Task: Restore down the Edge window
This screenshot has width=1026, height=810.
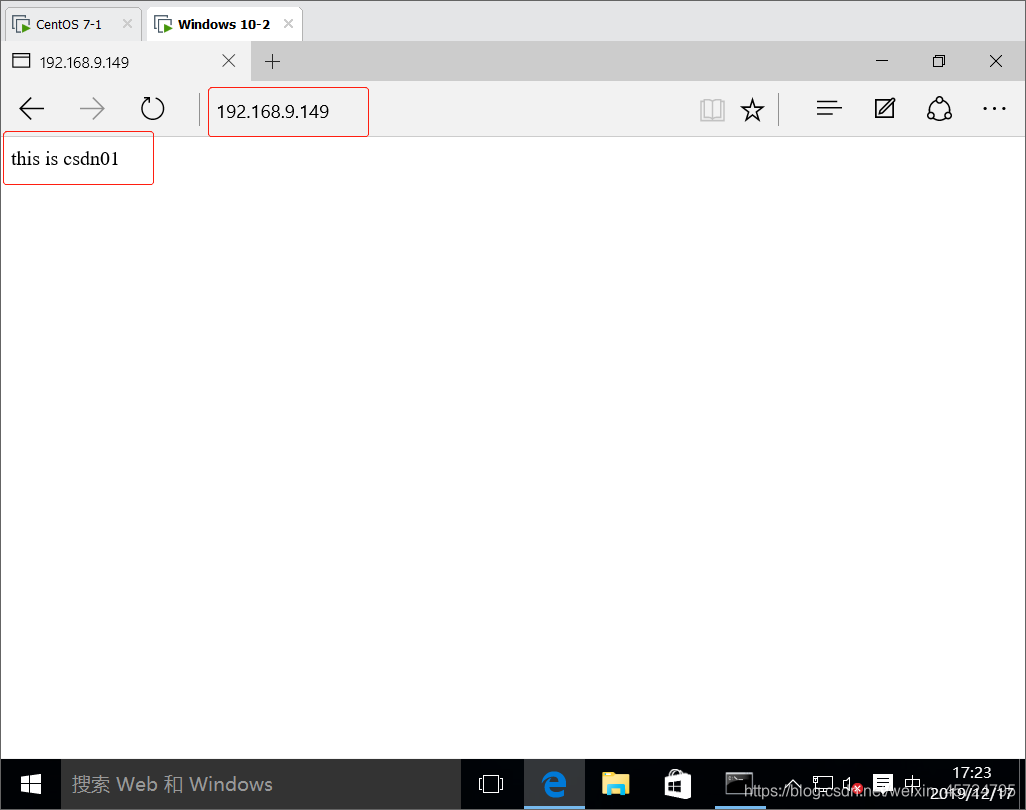Action: point(938,61)
